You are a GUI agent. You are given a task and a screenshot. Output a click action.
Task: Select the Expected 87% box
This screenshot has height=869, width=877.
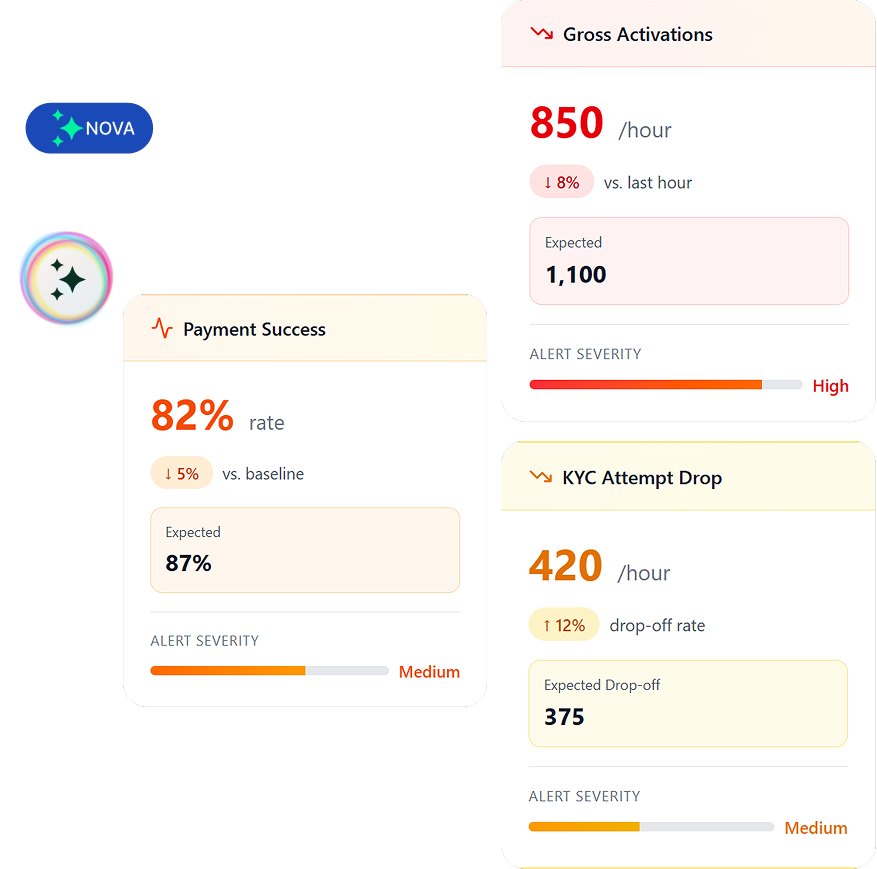click(x=305, y=550)
